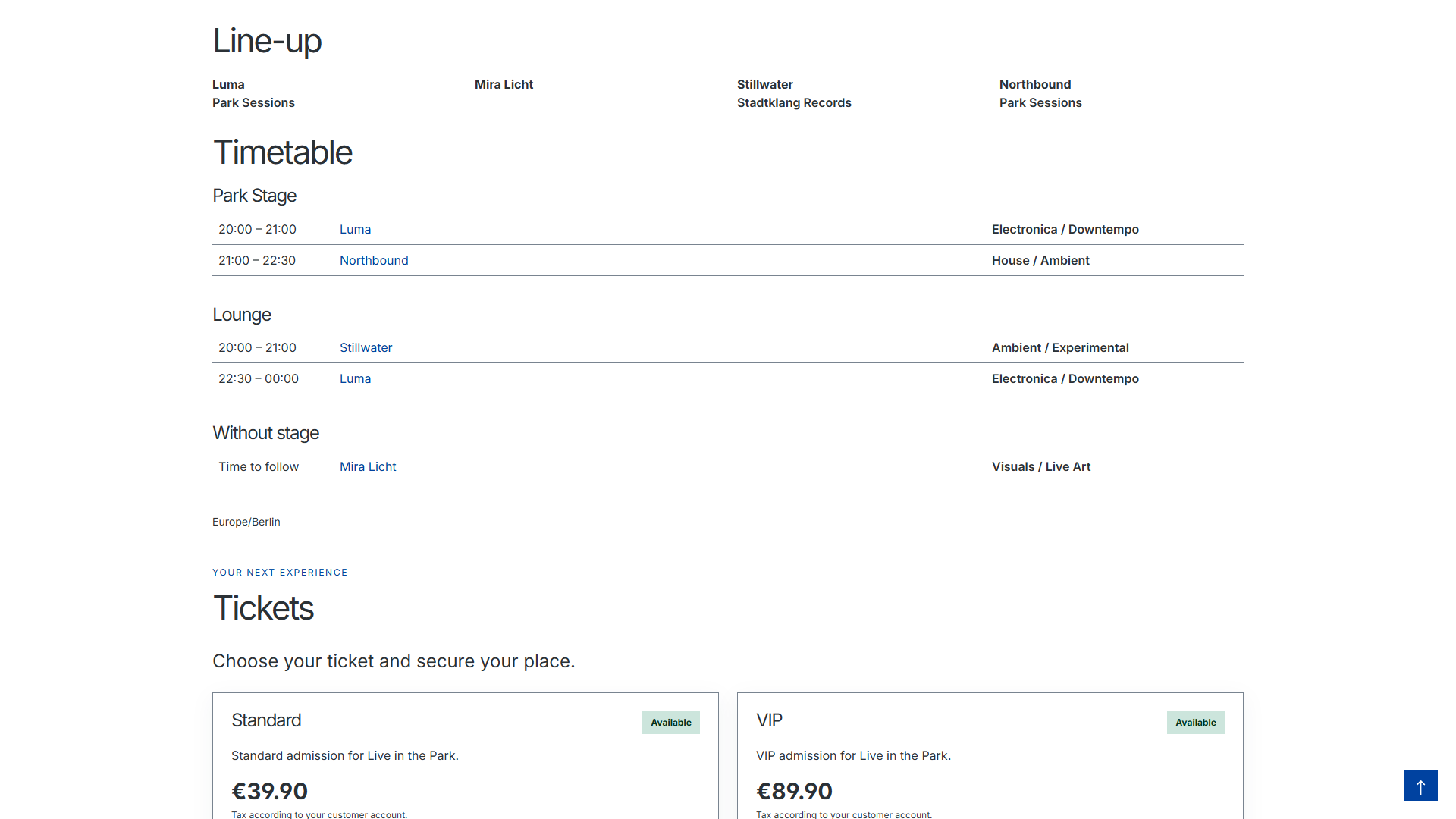Select the Lounge stage heading
The width and height of the screenshot is (1456, 819).
tap(241, 315)
